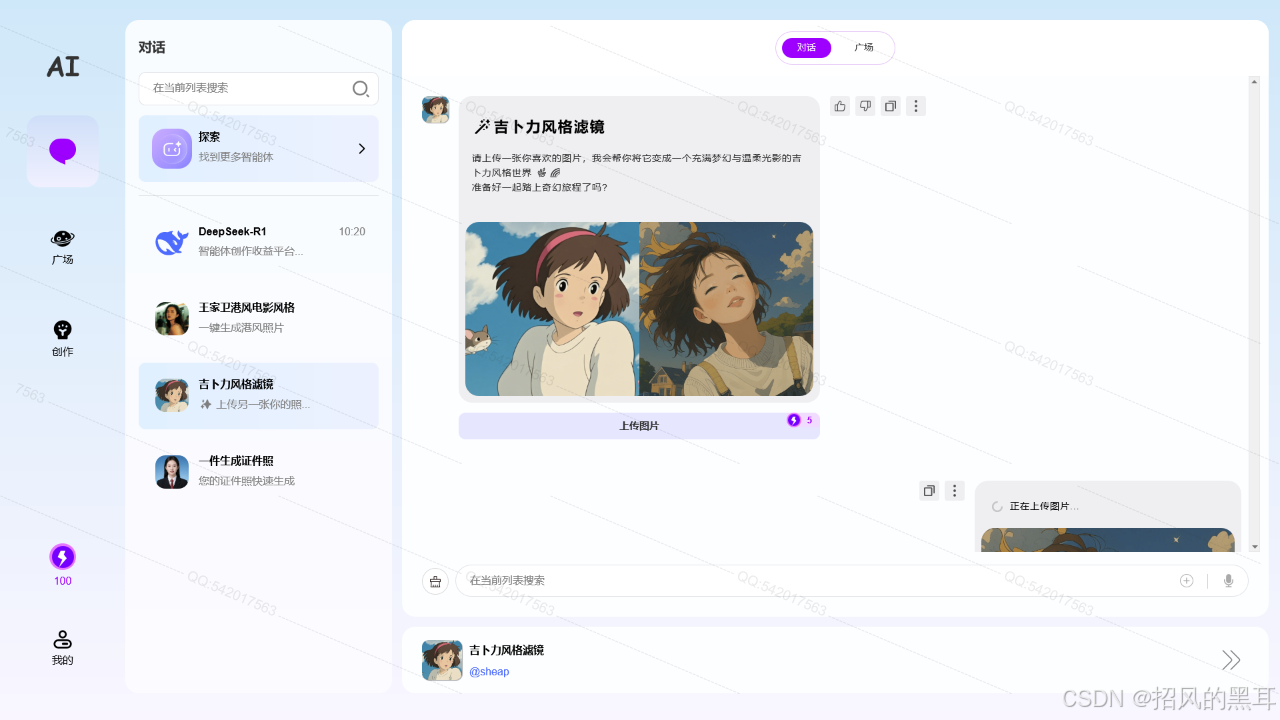Open more options for the bot message
Viewport: 1280px width, 720px height.
click(916, 106)
